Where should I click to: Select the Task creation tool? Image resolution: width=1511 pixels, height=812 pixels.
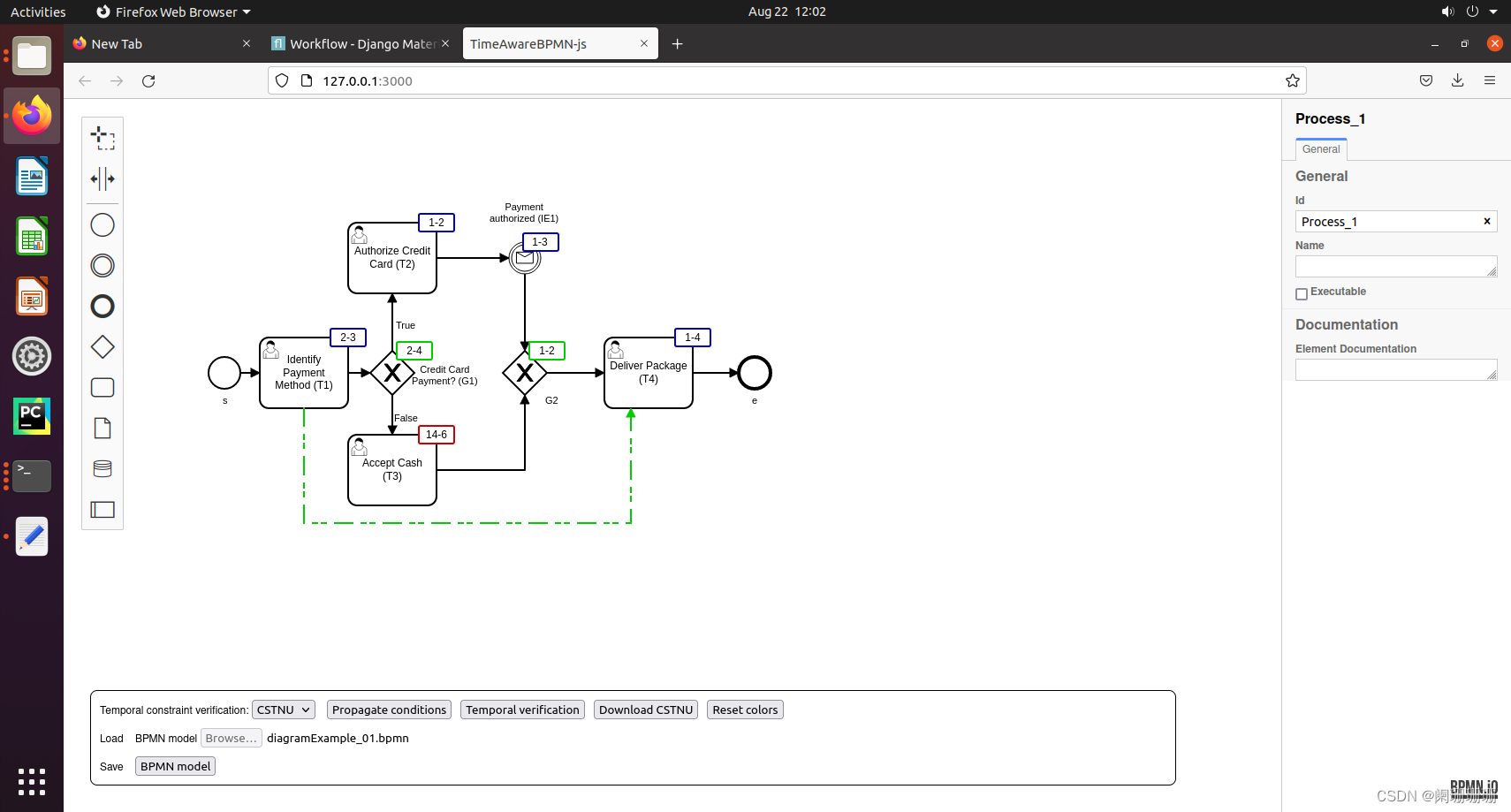[x=103, y=387]
